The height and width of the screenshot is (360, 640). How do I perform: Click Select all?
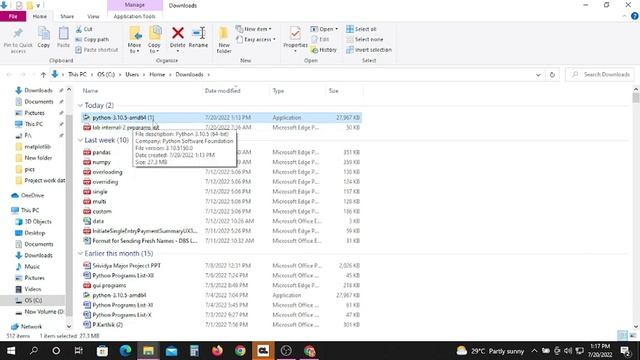(361, 29)
